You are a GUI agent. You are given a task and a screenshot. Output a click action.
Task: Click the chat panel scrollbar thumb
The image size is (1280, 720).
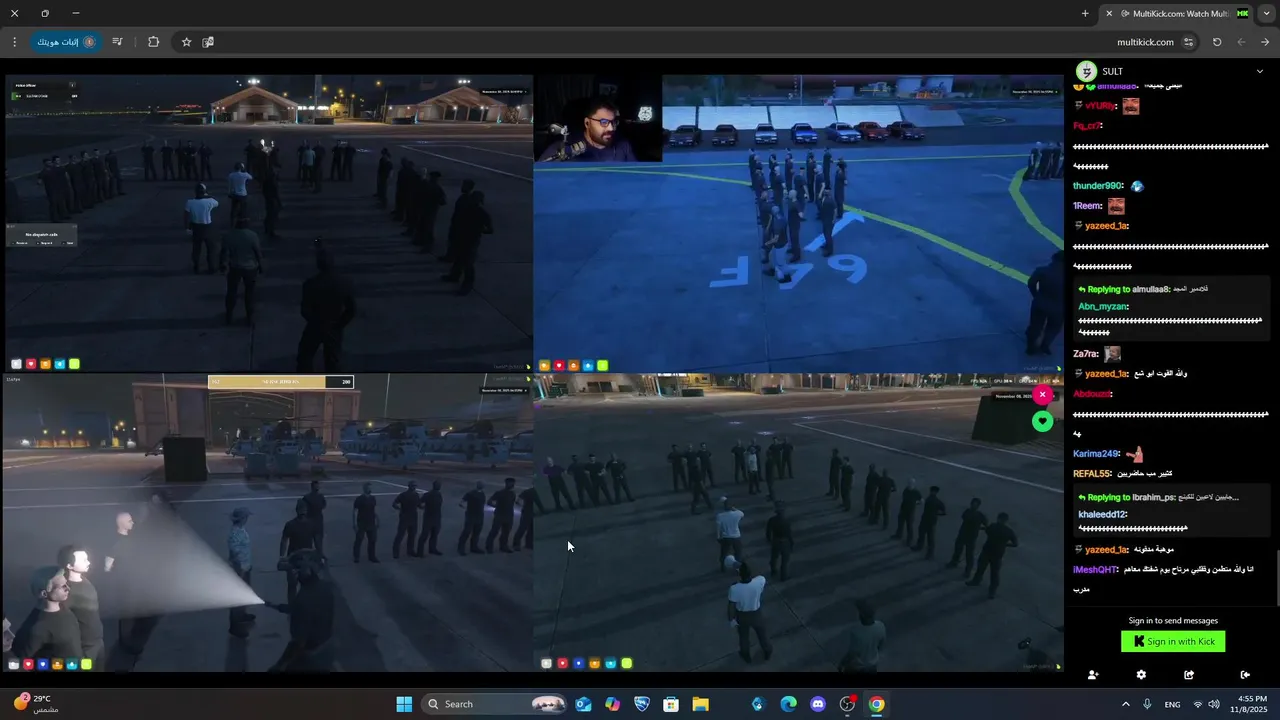pos(1276,577)
